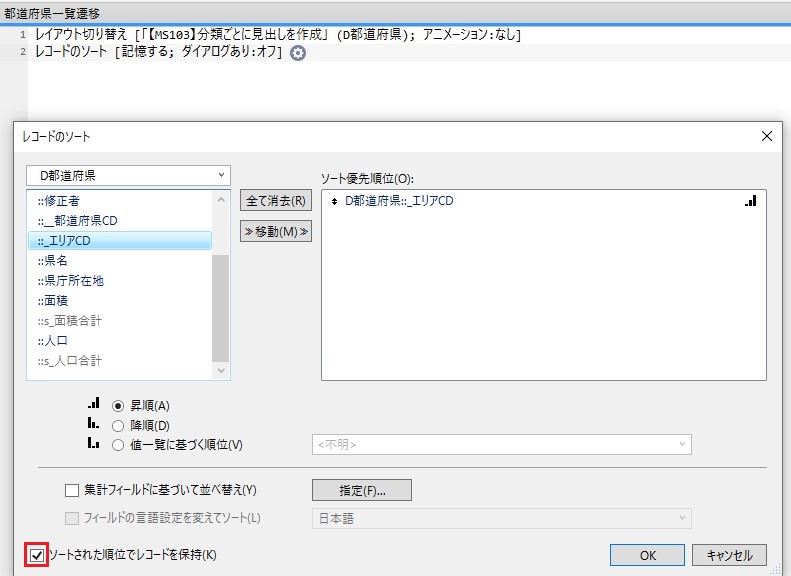Click the descending order bars icon
This screenshot has width=791, height=576.
pos(93,423)
